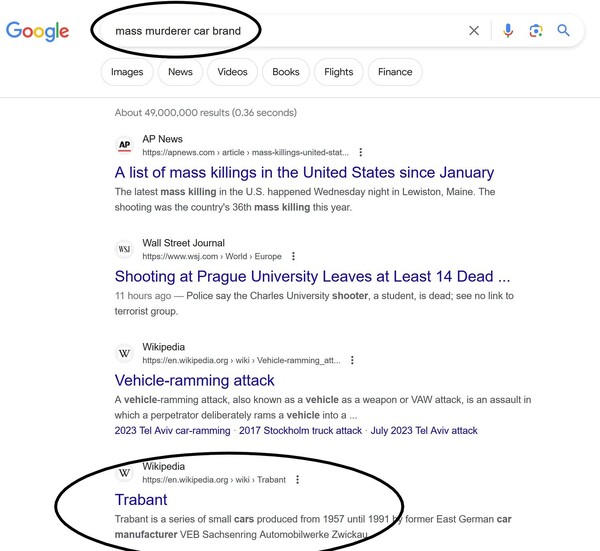600x551 pixels.
Task: Switch to the News tab
Action: point(181,72)
